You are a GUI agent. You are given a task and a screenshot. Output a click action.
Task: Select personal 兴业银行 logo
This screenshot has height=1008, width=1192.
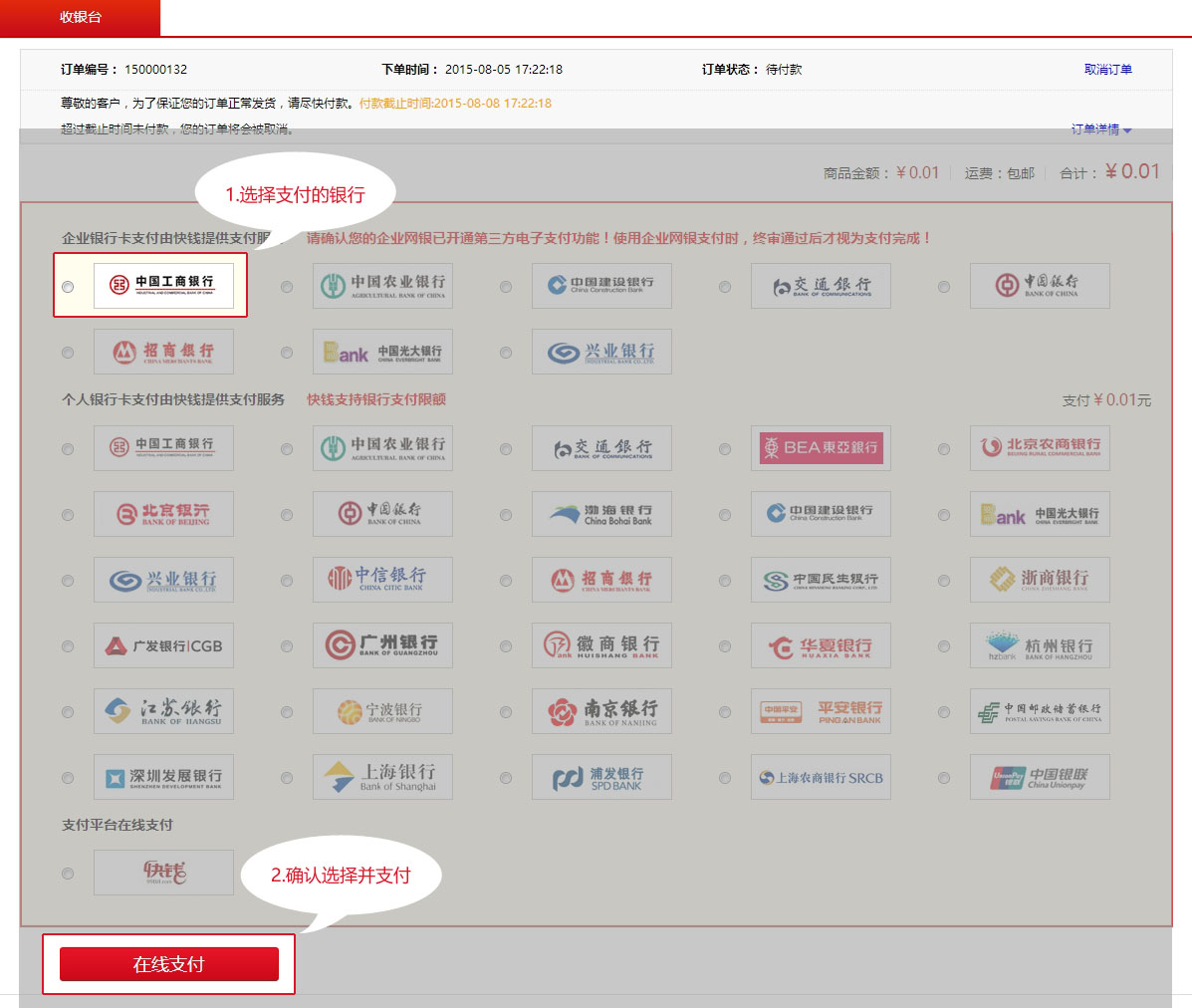[x=163, y=580]
